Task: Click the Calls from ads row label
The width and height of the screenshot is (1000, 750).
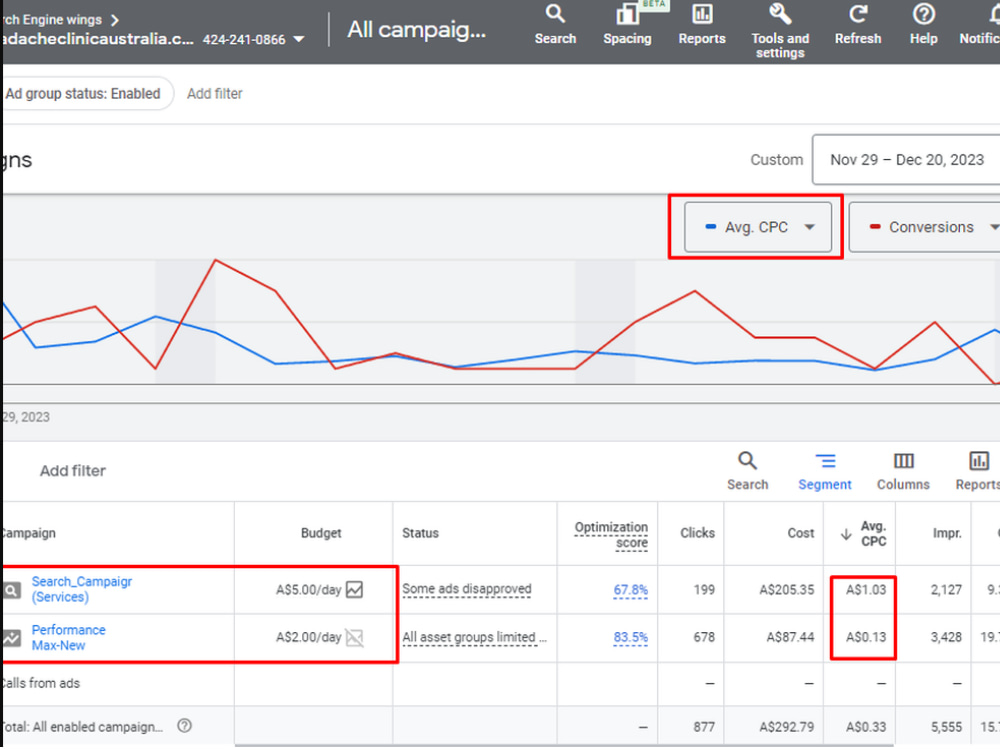Action: click(41, 684)
